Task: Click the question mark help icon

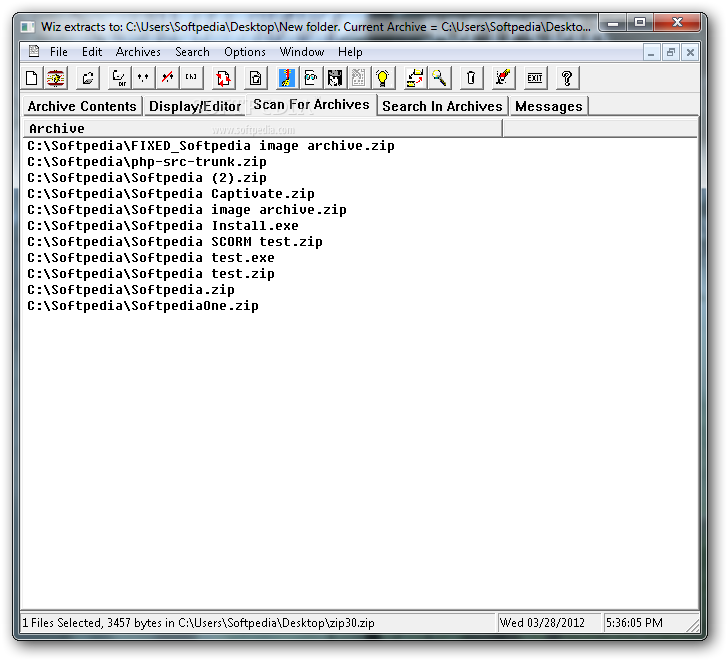Action: 567,78
